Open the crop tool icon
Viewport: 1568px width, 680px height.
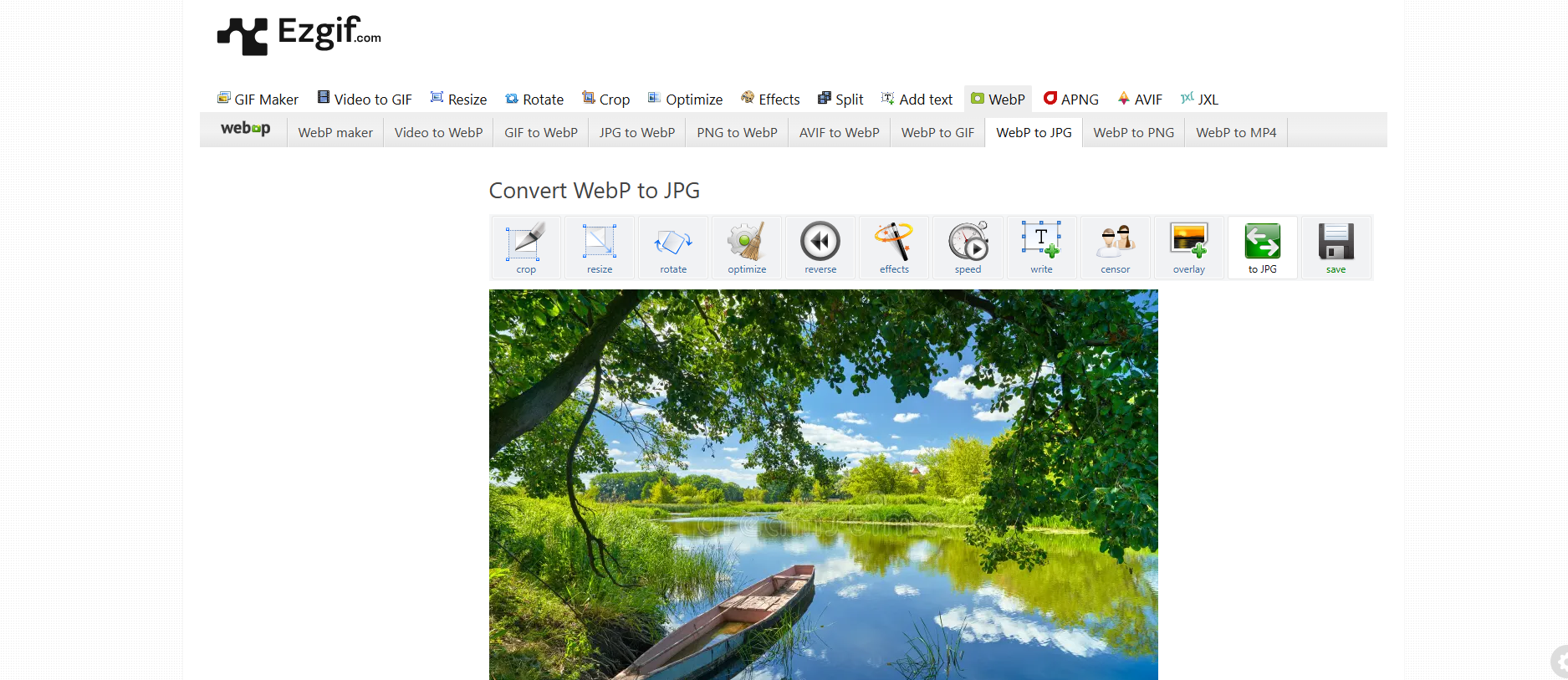tap(526, 248)
